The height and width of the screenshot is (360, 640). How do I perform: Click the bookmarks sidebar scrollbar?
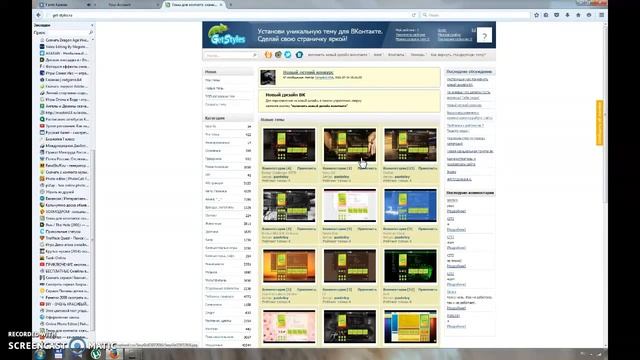pyautogui.click(x=93, y=241)
